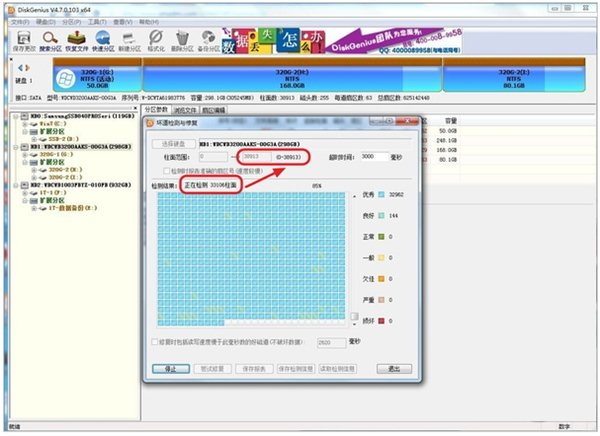Viewport: 600px width, 436px height.
Task: Click the DiskGenius app icon in the title bar
Action: (11, 10)
